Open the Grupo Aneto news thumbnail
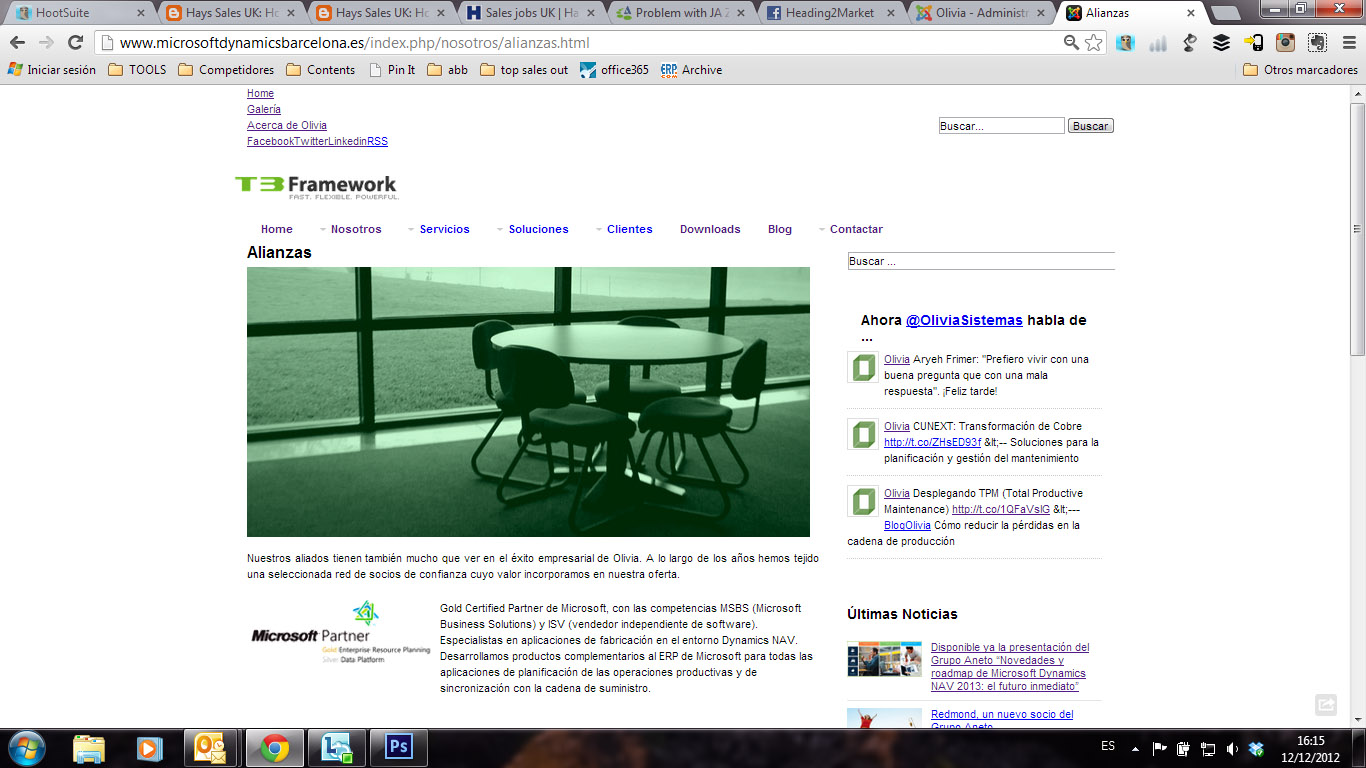1366x768 pixels. tap(884, 659)
